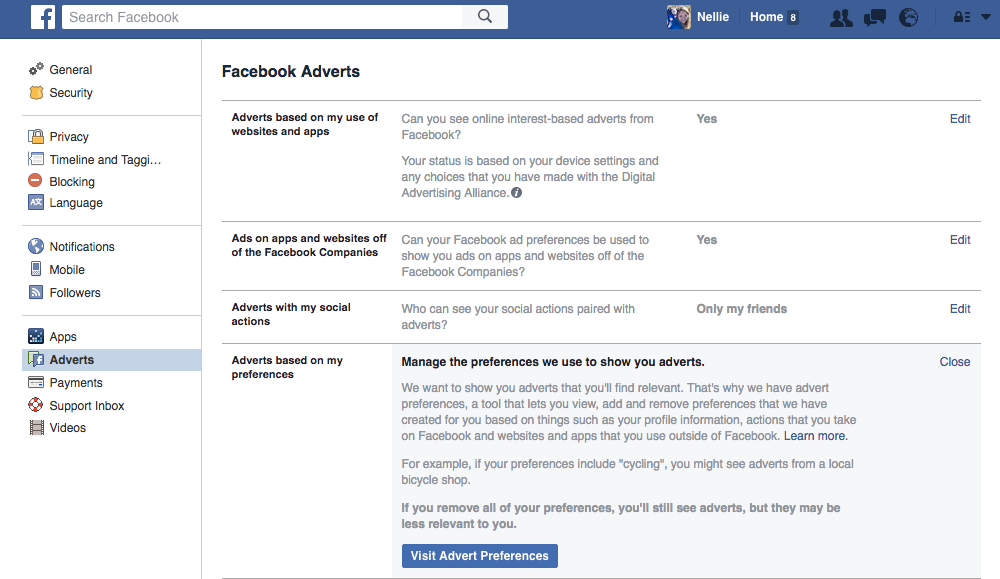Screen dimensions: 1000x579
Task: Select Blocking in the sidebar
Action: [x=71, y=182]
